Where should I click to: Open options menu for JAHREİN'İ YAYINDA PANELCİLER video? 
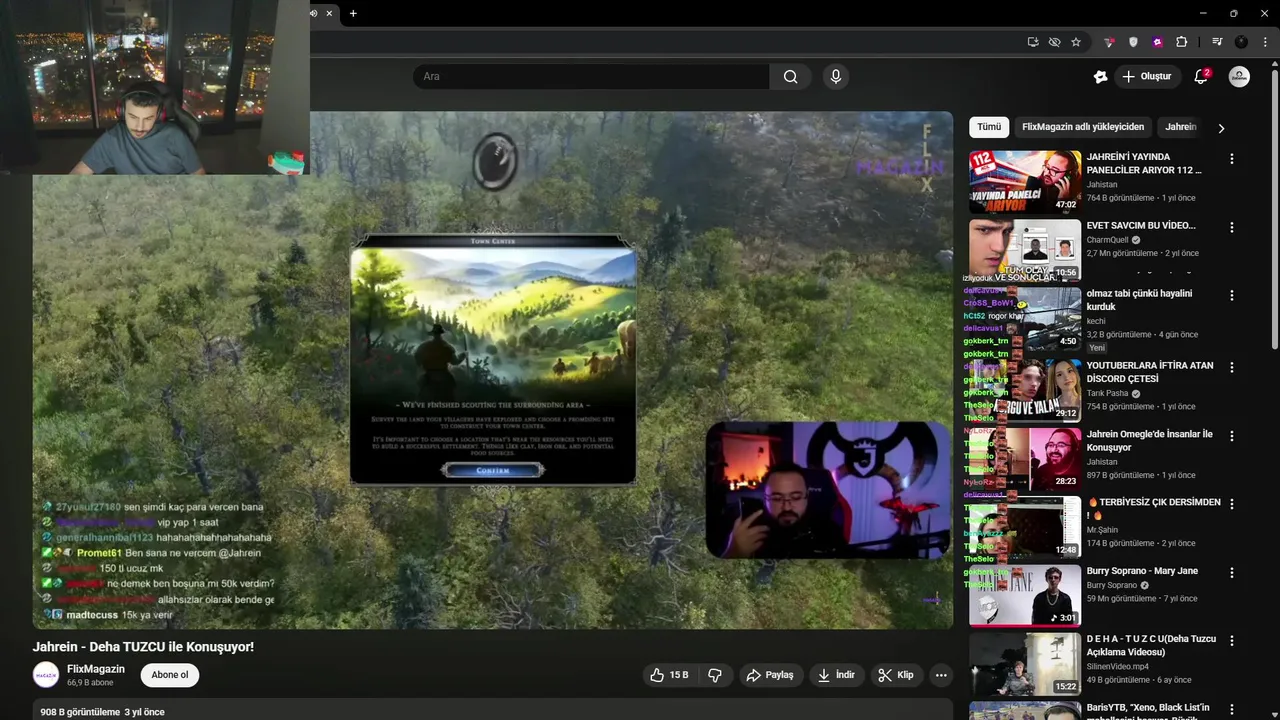(1231, 159)
